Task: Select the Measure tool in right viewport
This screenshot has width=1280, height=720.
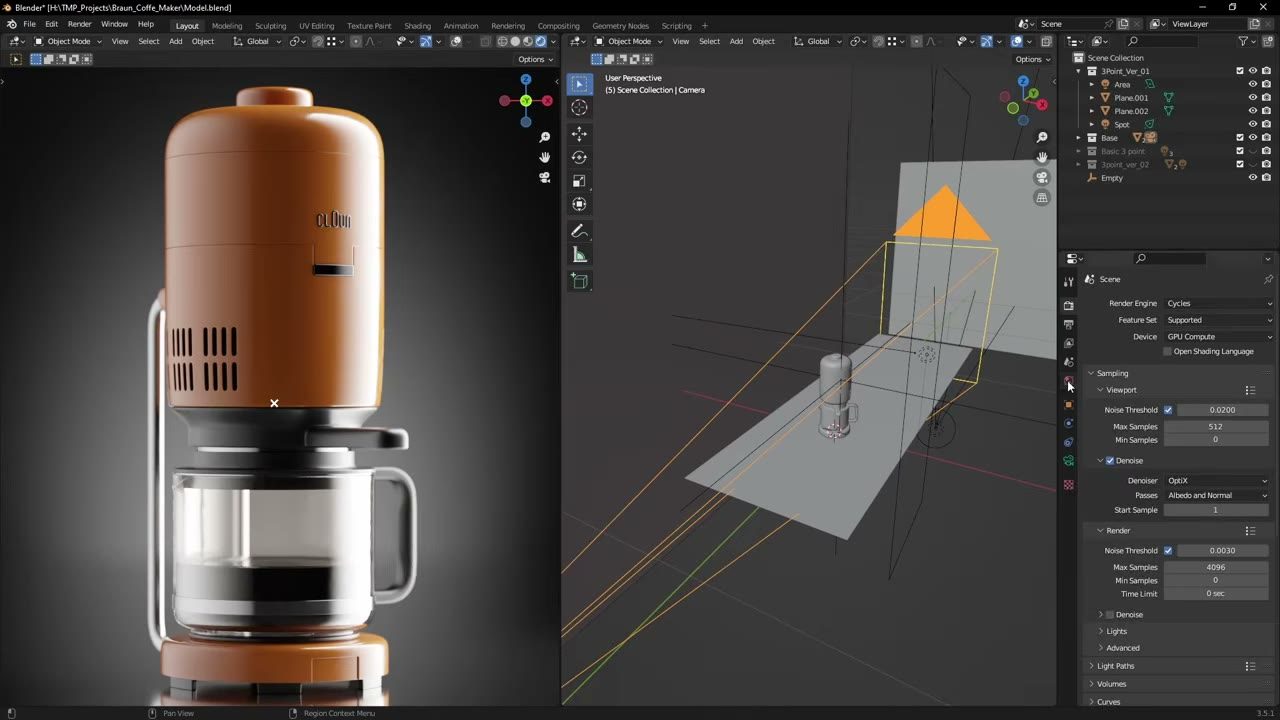Action: pyautogui.click(x=579, y=255)
